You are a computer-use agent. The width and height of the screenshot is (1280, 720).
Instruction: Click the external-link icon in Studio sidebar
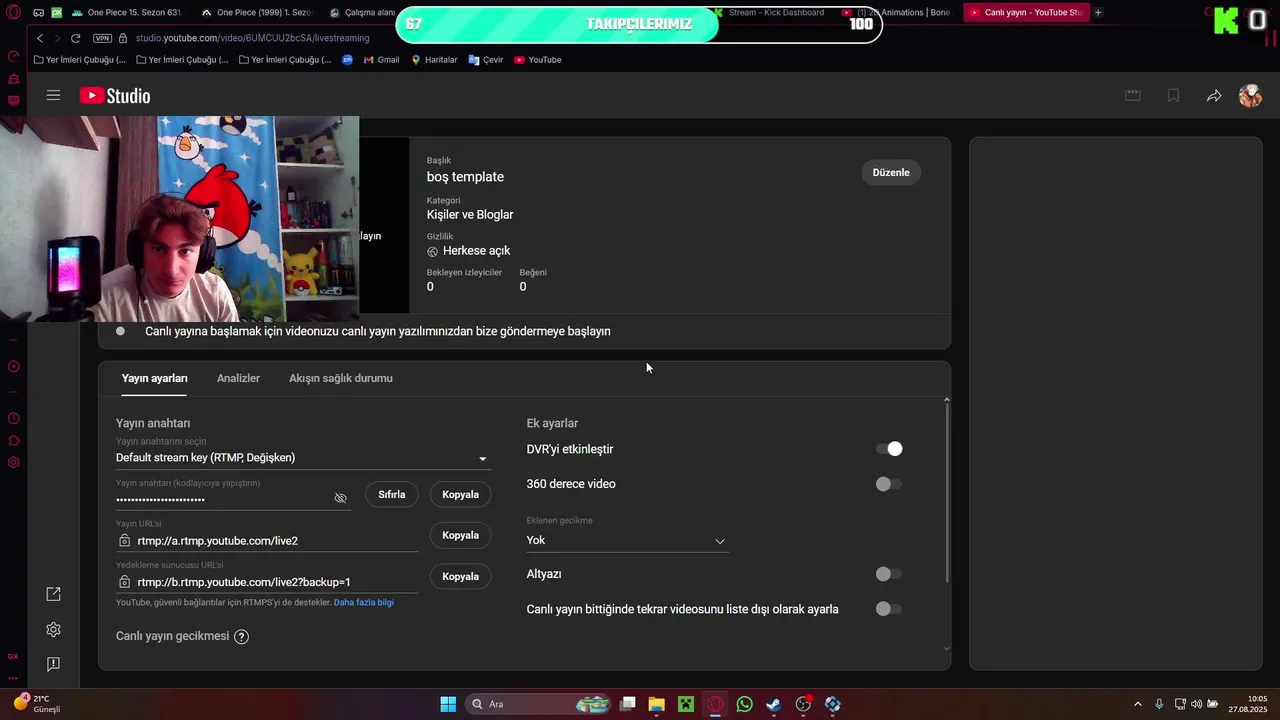click(x=54, y=594)
